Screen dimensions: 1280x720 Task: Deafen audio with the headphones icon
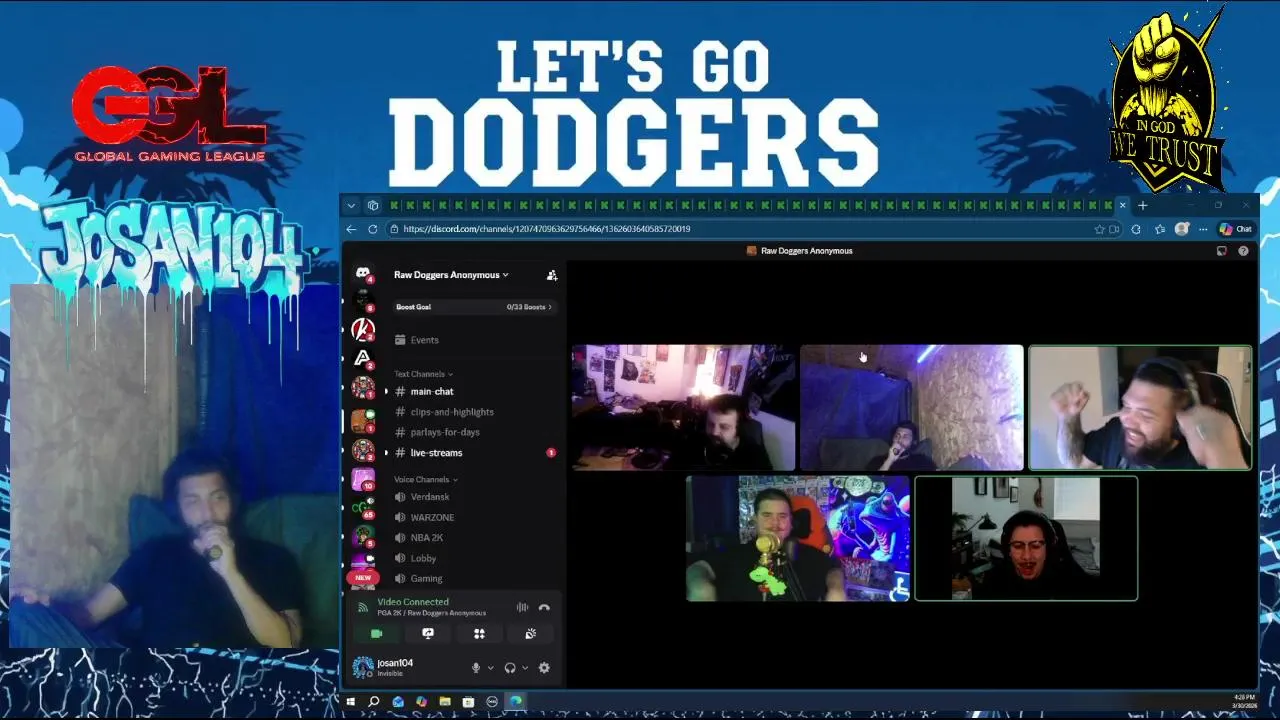(510, 668)
